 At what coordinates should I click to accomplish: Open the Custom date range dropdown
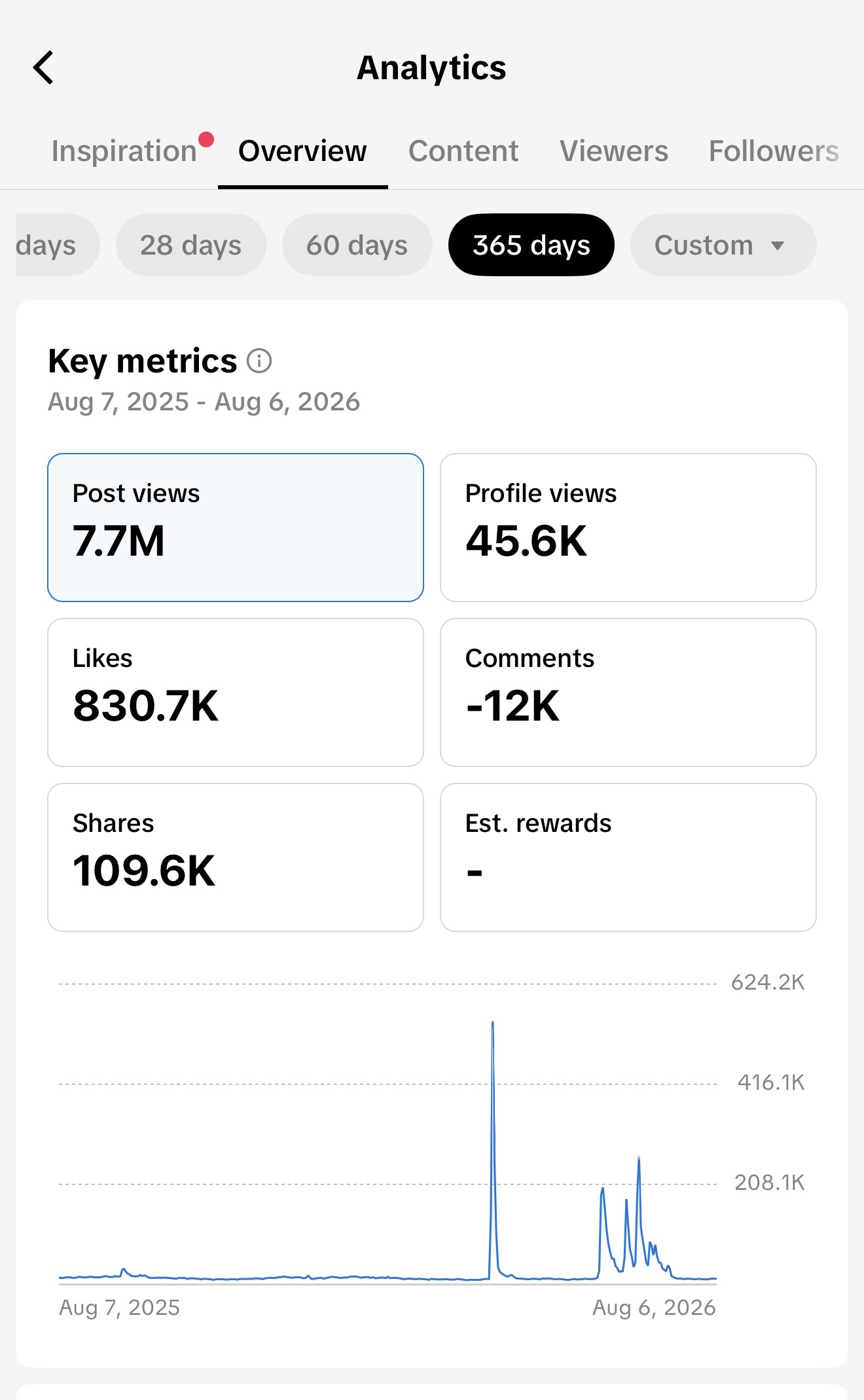[x=723, y=245]
